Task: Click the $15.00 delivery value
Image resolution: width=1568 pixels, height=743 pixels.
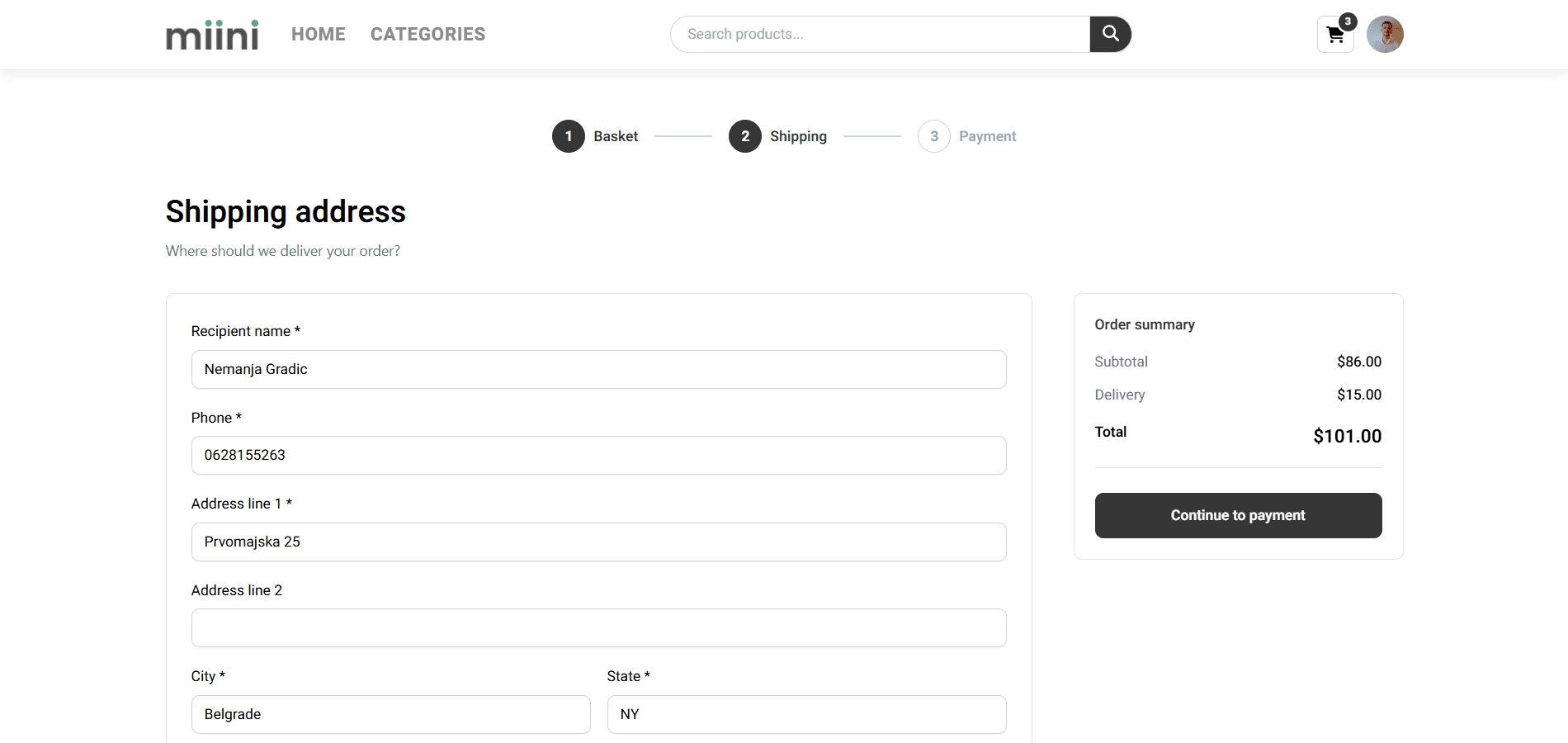Action: pyautogui.click(x=1359, y=395)
